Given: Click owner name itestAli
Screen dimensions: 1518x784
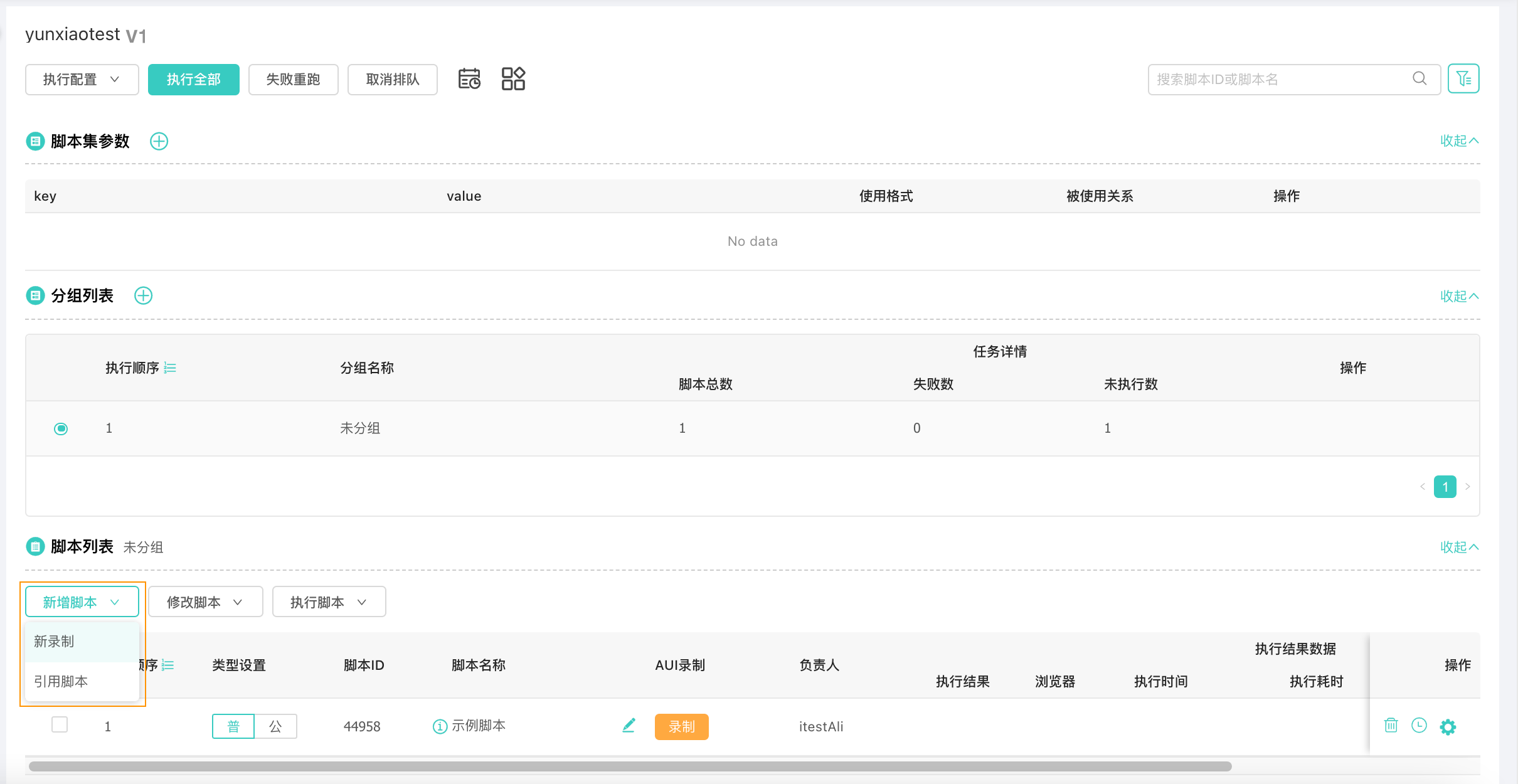Looking at the screenshot, I should 821,726.
